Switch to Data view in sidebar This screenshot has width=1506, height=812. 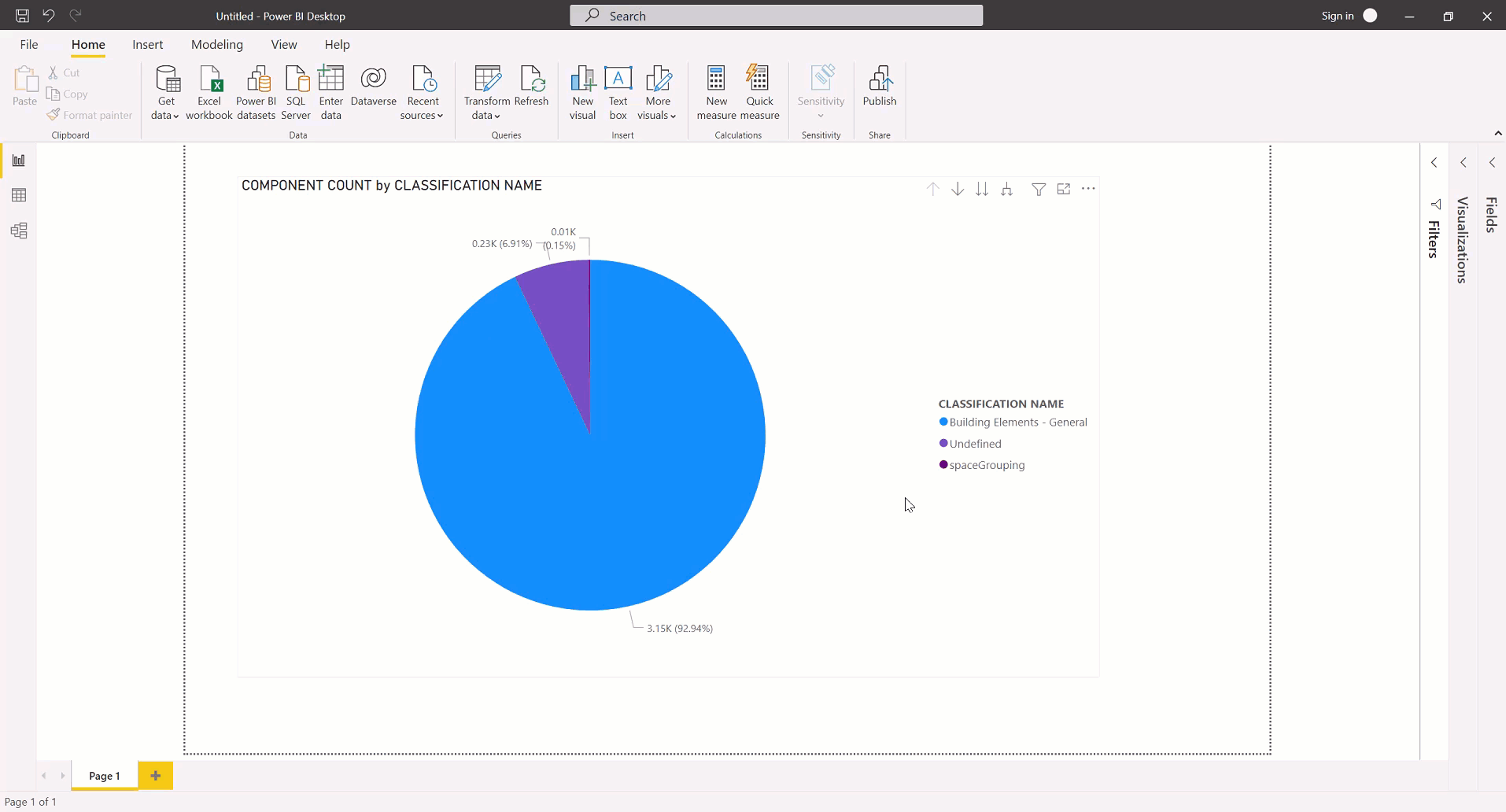coord(19,195)
